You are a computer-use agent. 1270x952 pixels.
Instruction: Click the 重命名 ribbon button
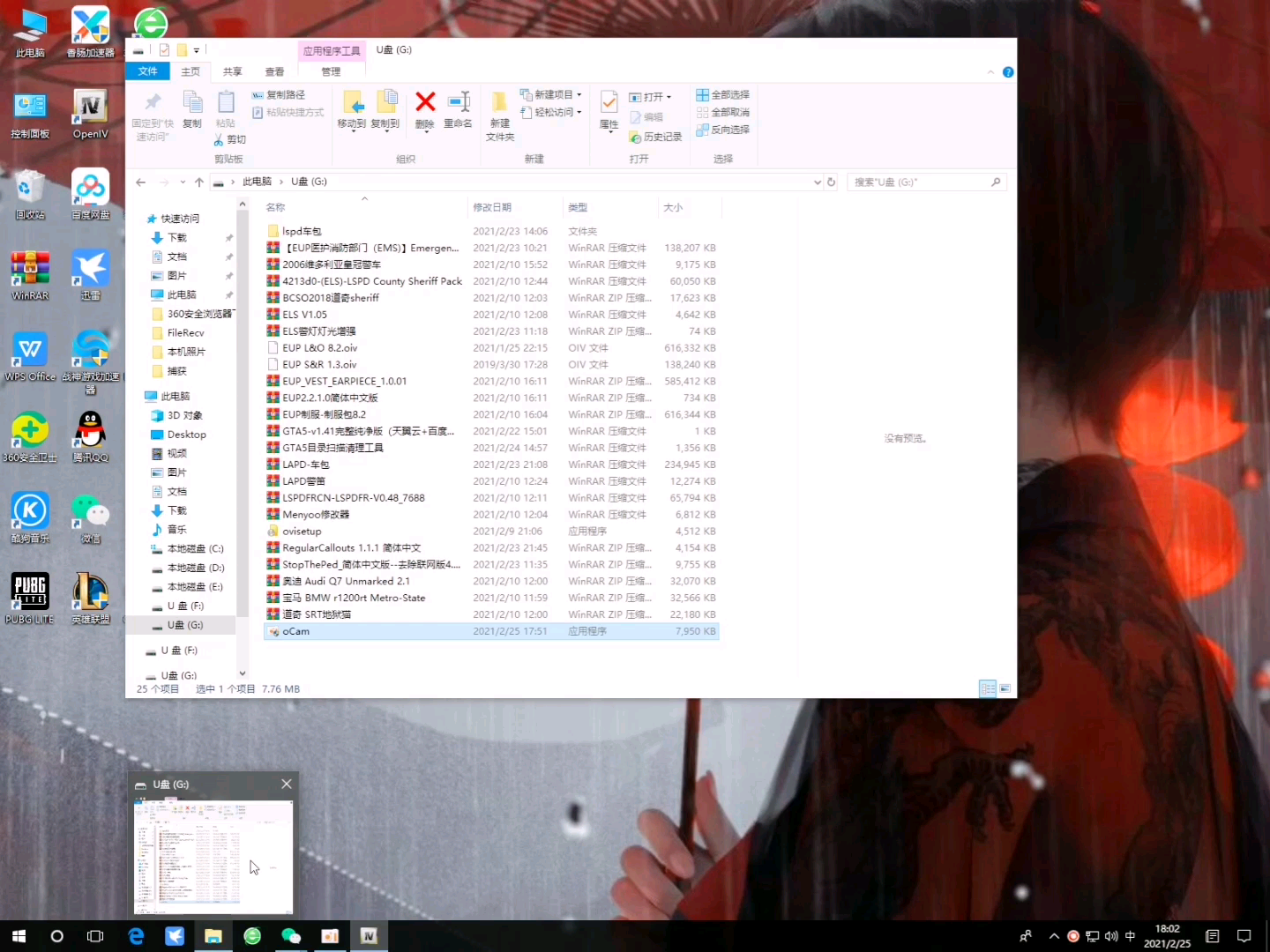[459, 110]
